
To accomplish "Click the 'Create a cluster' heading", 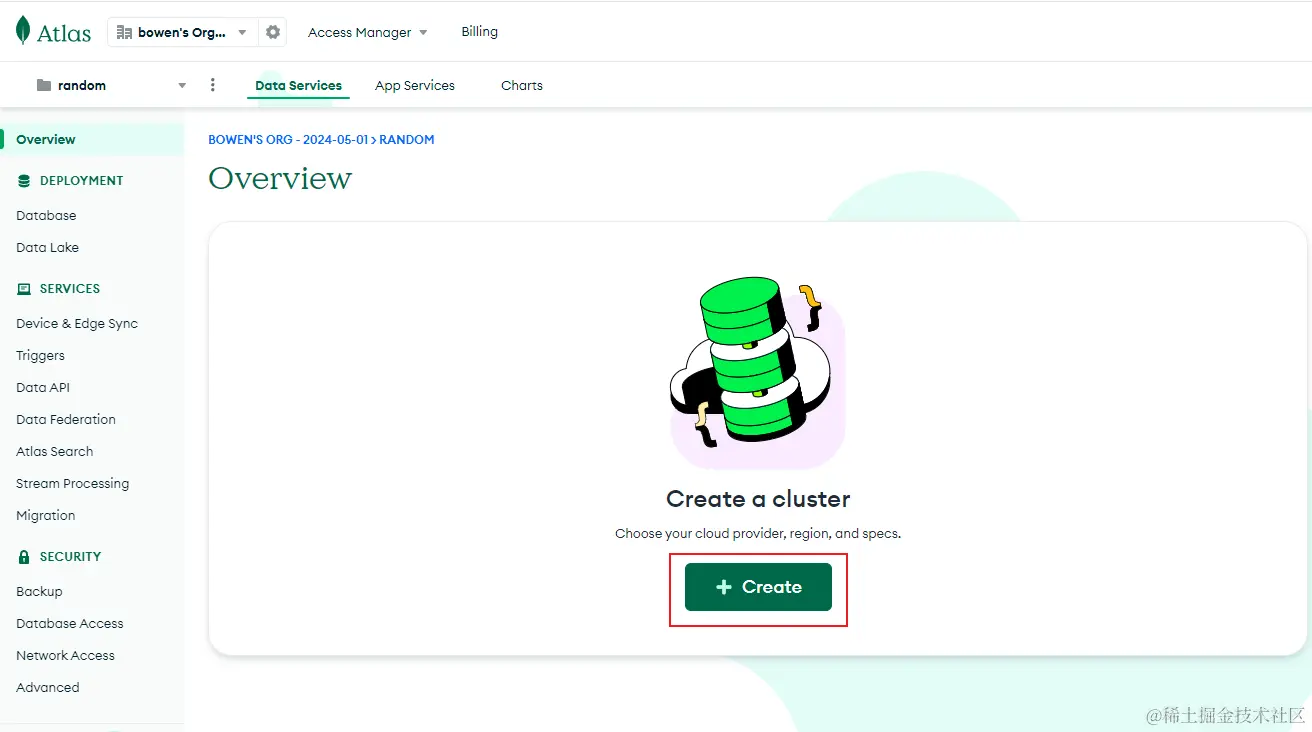I will coord(758,499).
